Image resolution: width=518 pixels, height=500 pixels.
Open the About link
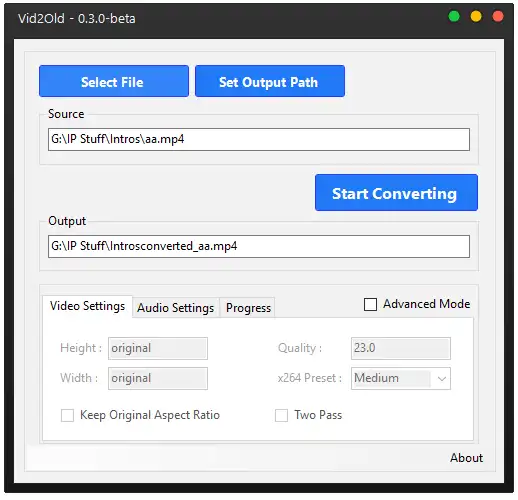[466, 458]
